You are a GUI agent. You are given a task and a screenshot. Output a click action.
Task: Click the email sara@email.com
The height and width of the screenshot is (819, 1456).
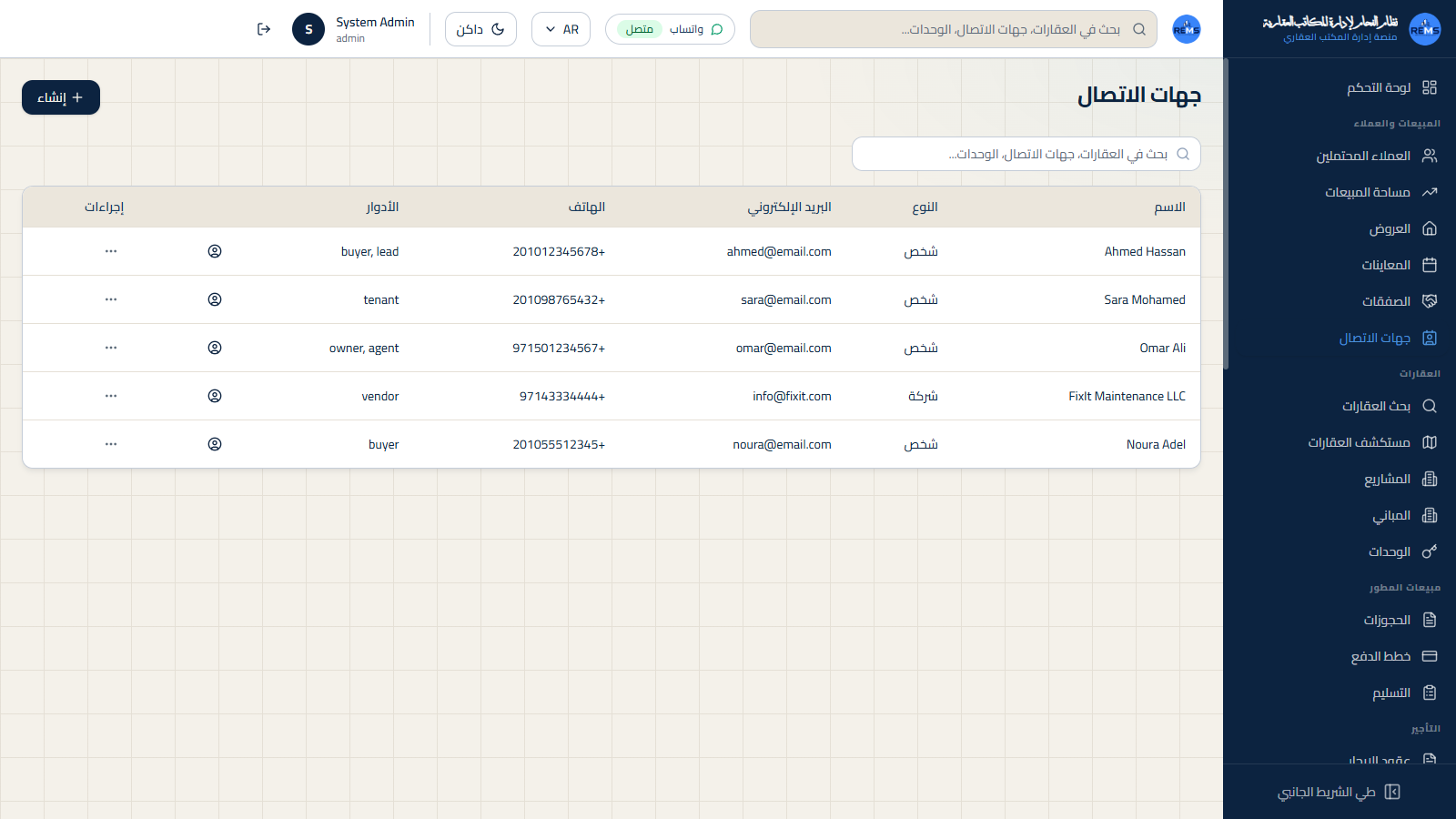pos(786,299)
